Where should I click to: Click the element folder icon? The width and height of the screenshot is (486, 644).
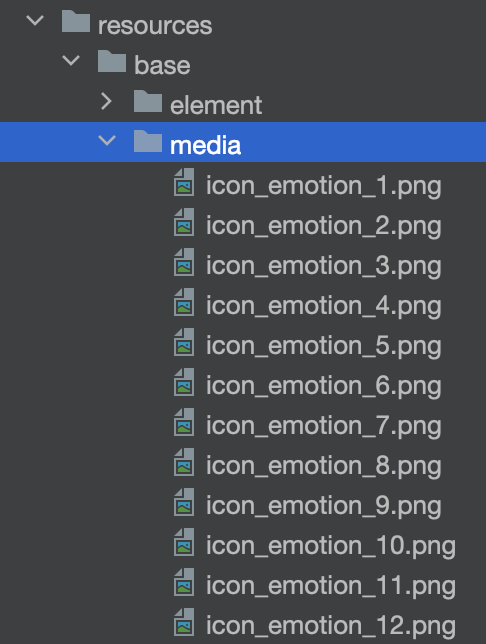click(148, 101)
